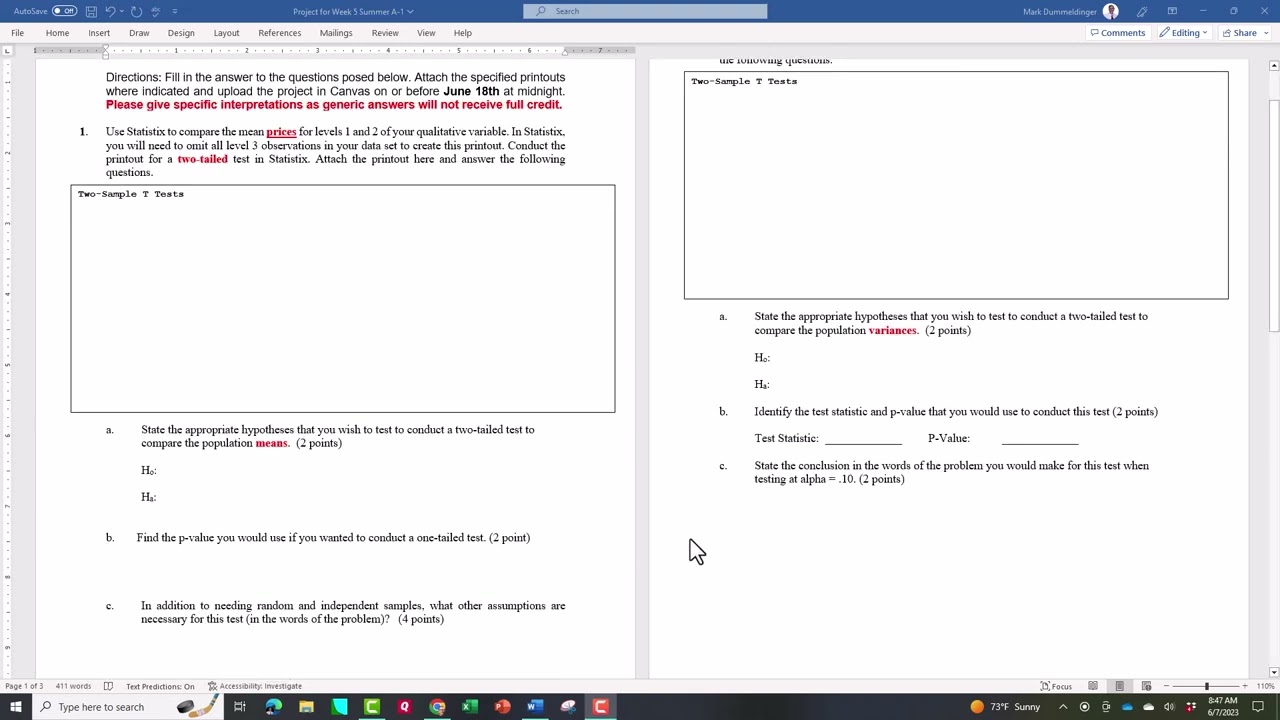The height and width of the screenshot is (720, 1280).
Task: Open the Windows Start menu
Action: [15, 707]
